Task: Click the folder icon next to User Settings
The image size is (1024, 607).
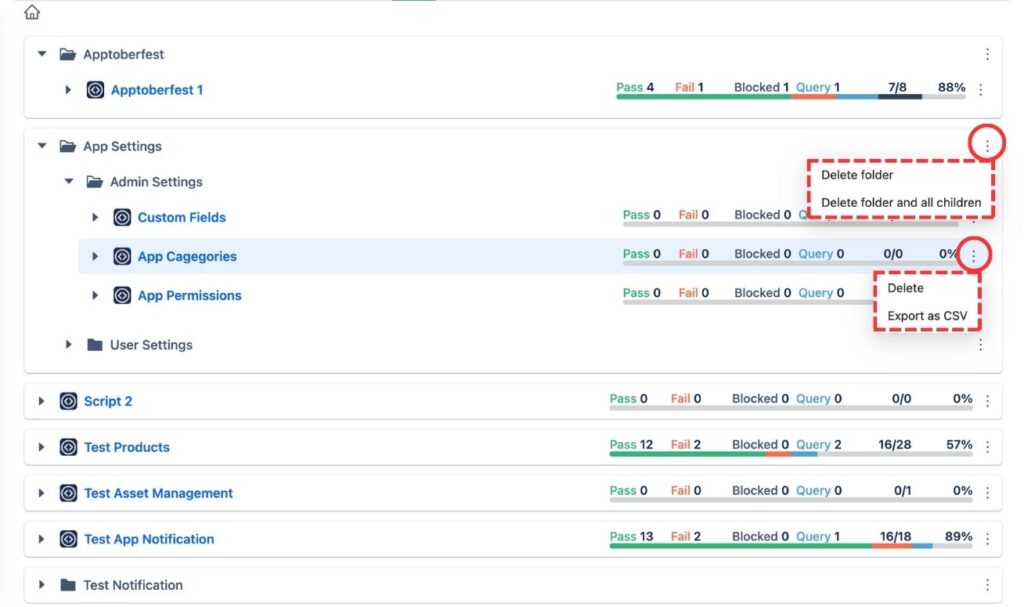Action: 95,345
